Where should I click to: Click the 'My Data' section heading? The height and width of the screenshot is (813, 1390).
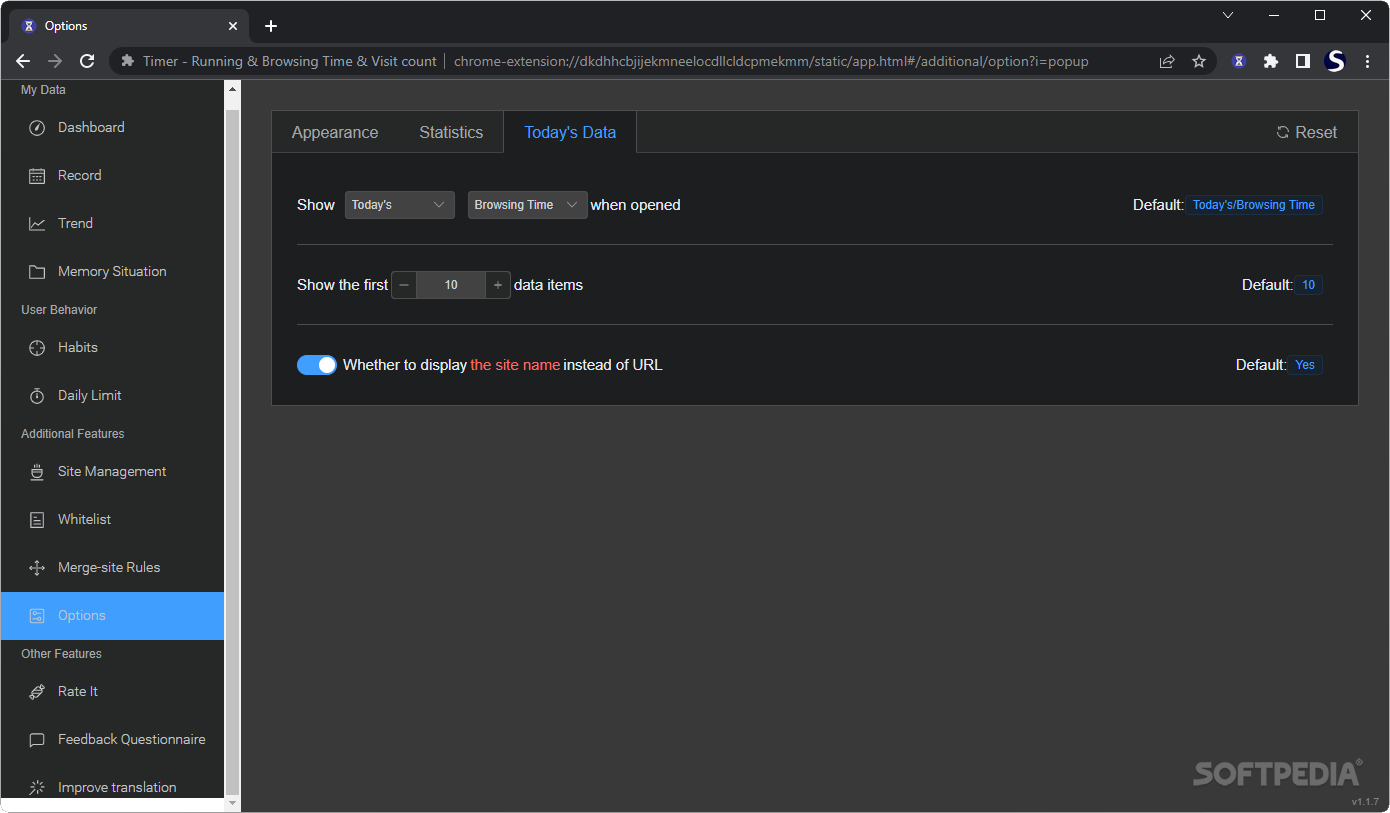coord(43,90)
